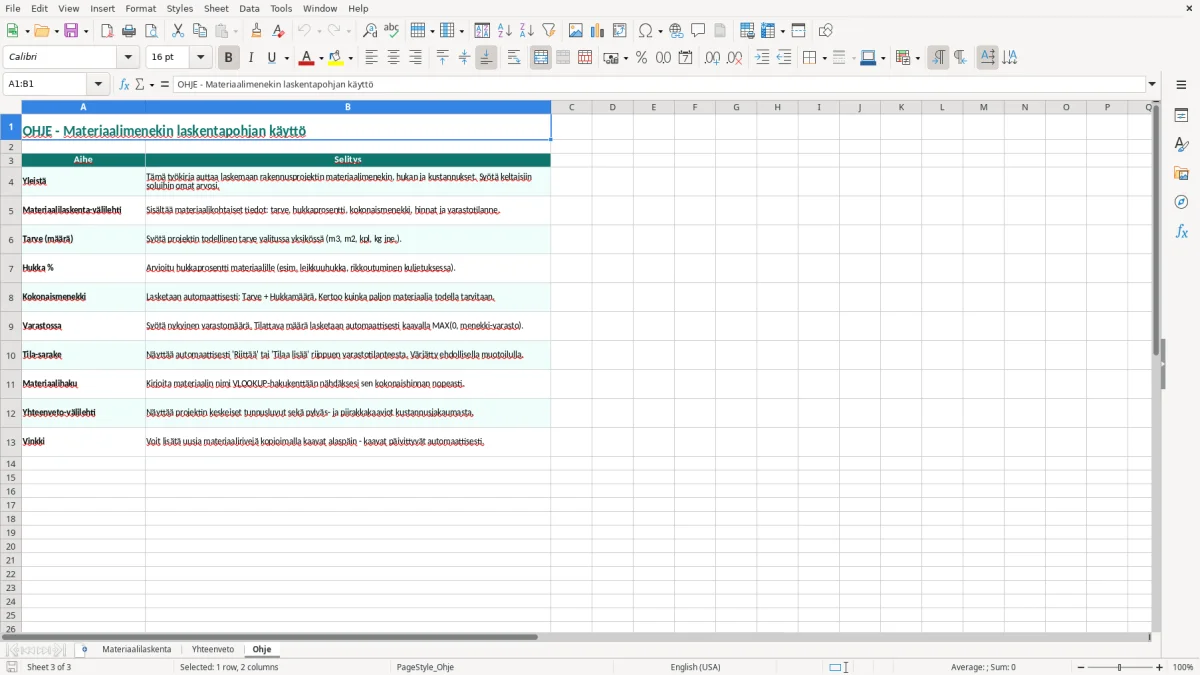This screenshot has width=1200, height=675.
Task: Clear direct formatting
Action: pos(278,31)
